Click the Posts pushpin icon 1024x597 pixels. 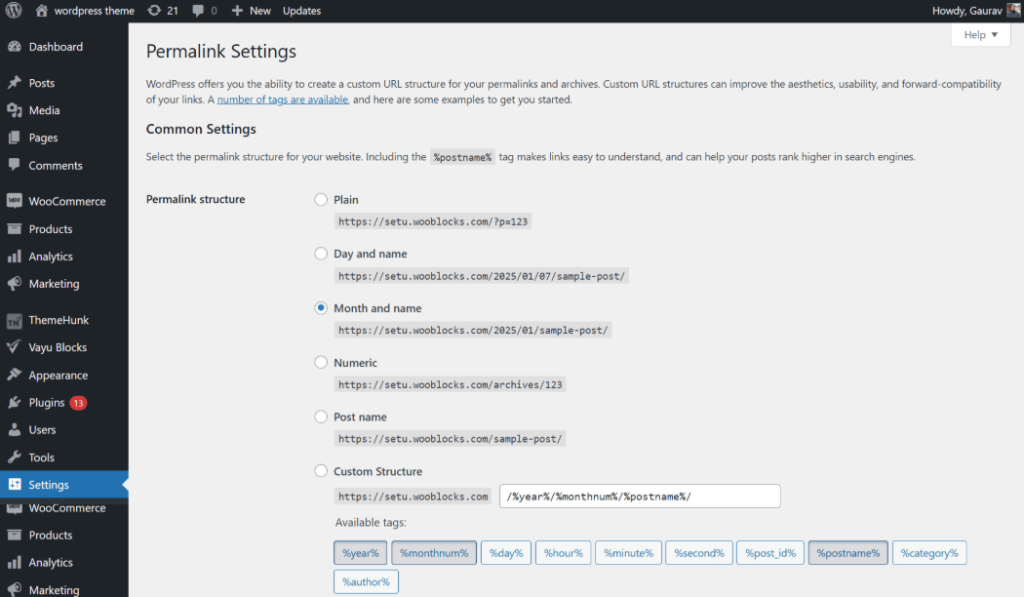click(14, 82)
